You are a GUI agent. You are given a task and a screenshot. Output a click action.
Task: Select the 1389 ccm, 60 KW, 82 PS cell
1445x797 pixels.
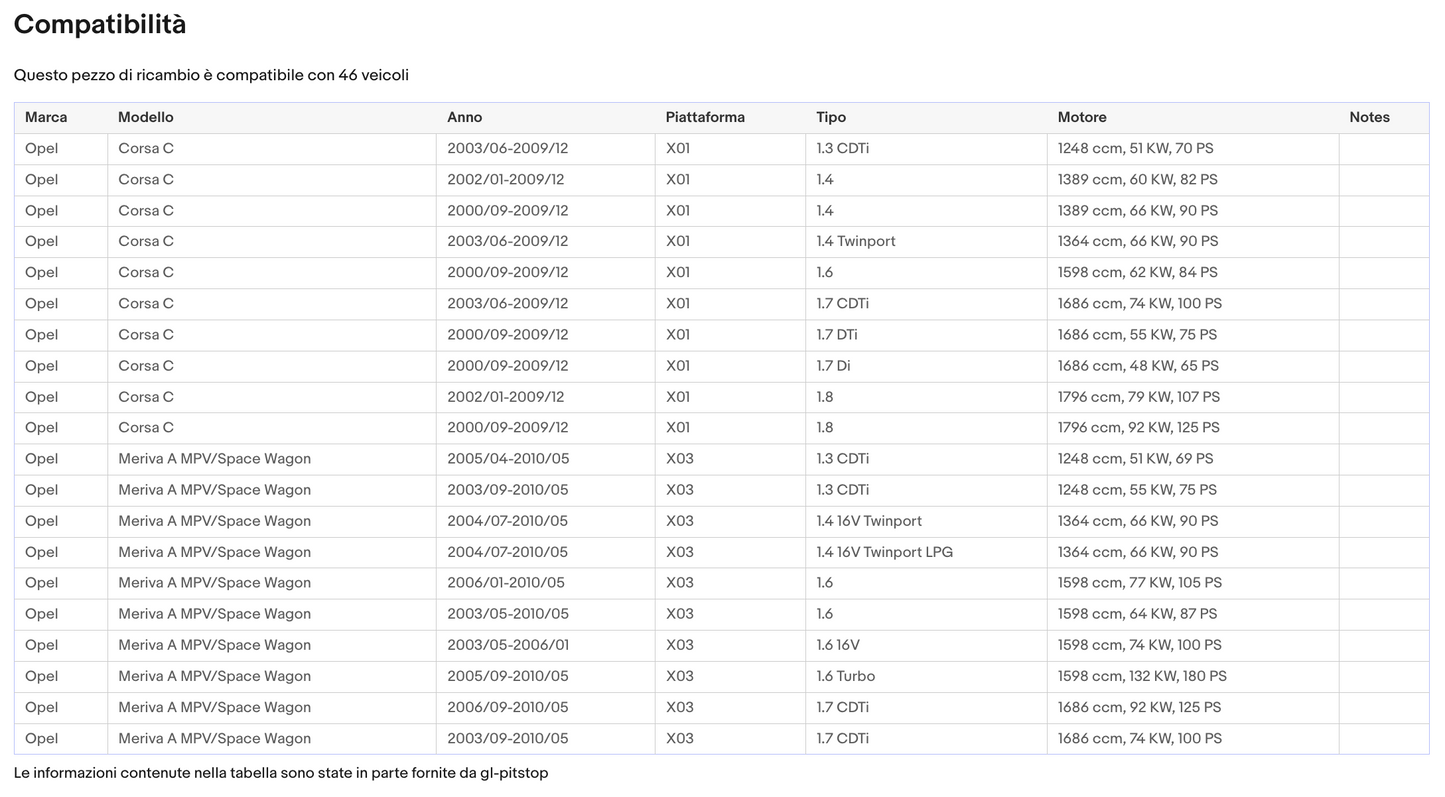pos(1137,180)
